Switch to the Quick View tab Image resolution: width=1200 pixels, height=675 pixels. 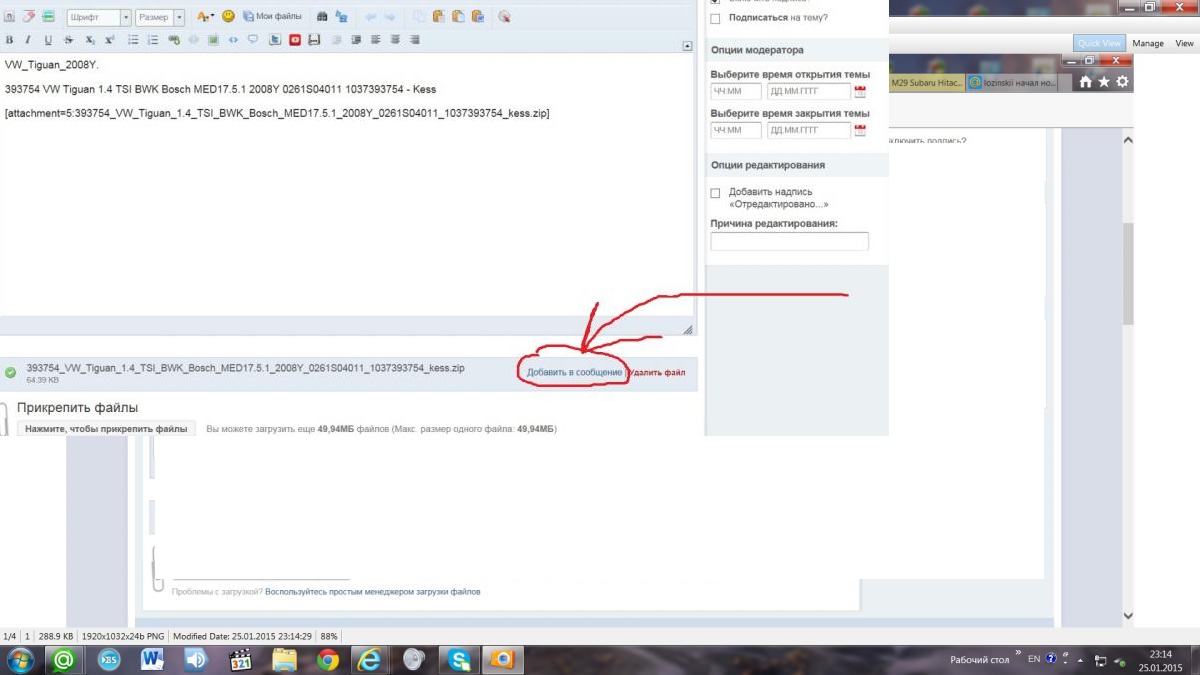1099,43
